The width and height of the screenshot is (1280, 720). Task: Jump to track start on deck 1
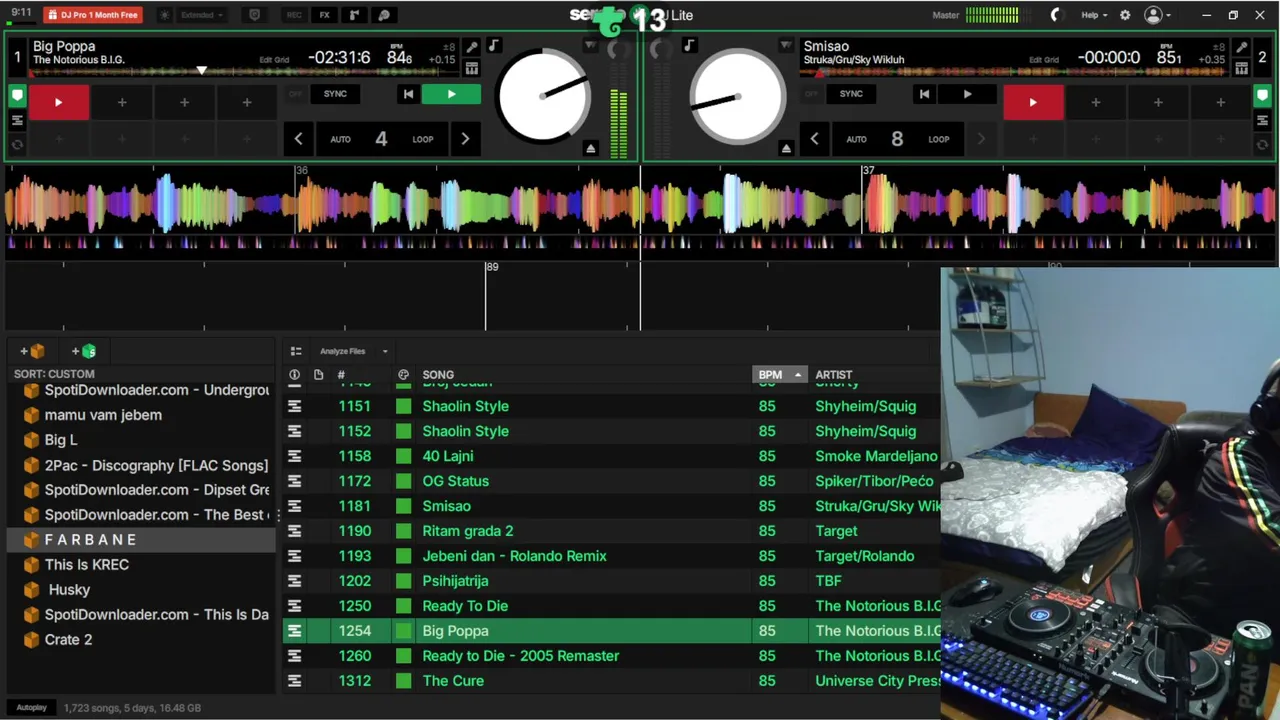(x=408, y=94)
